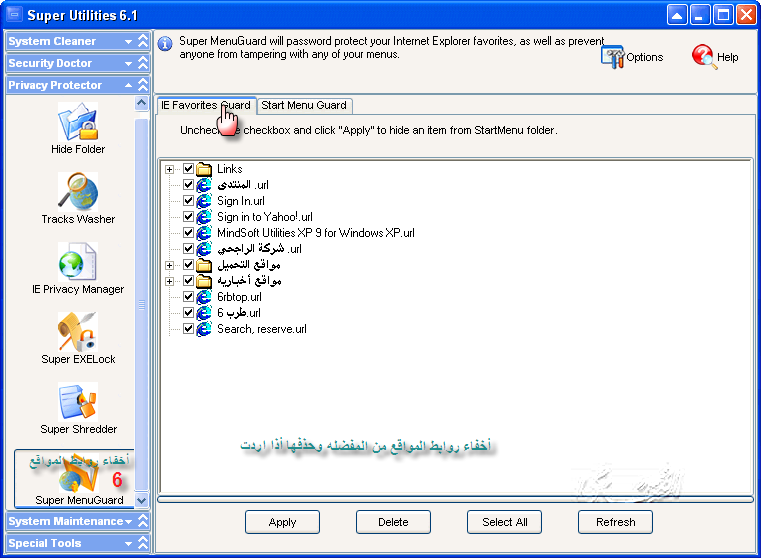761x558 pixels.
Task: Expand Special Tools with double chevron
Action: [143, 543]
